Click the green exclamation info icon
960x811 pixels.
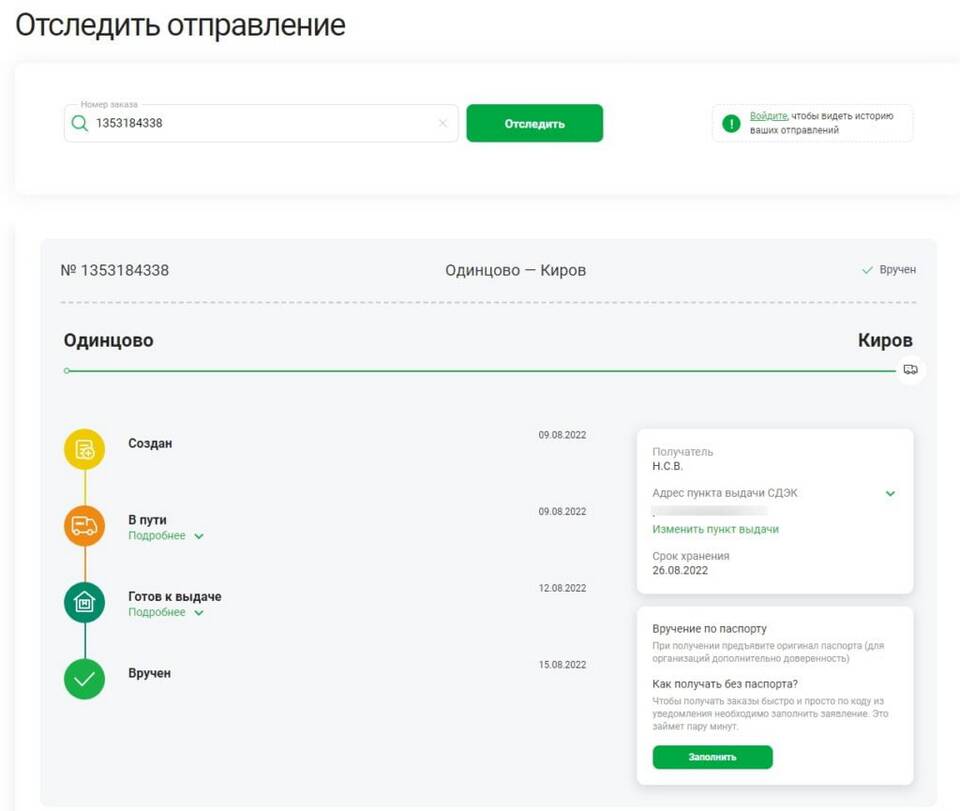coord(731,124)
